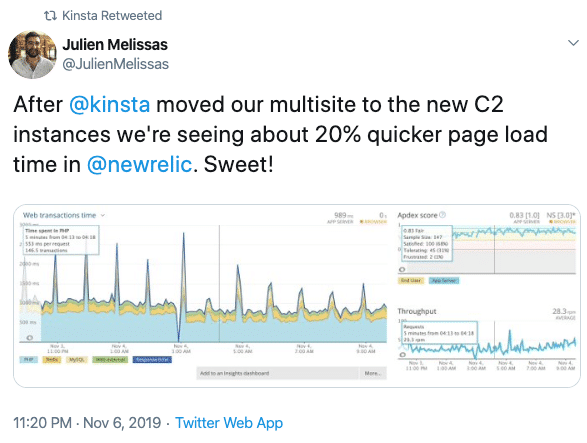
Task: Click Add to an Insights dashboard
Action: [277, 373]
